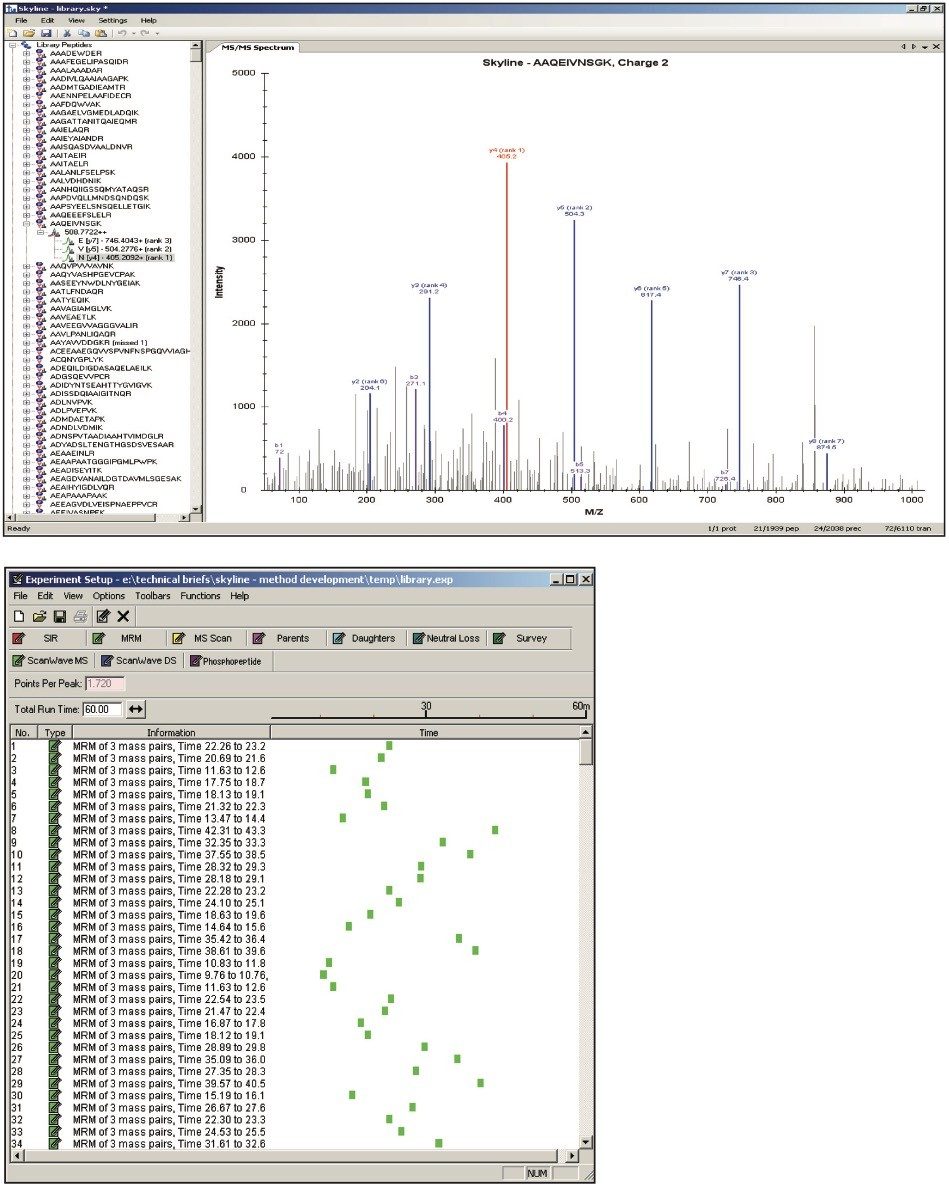
Task: Click the edit function pencil icon beside the printer
Action: click(x=103, y=617)
